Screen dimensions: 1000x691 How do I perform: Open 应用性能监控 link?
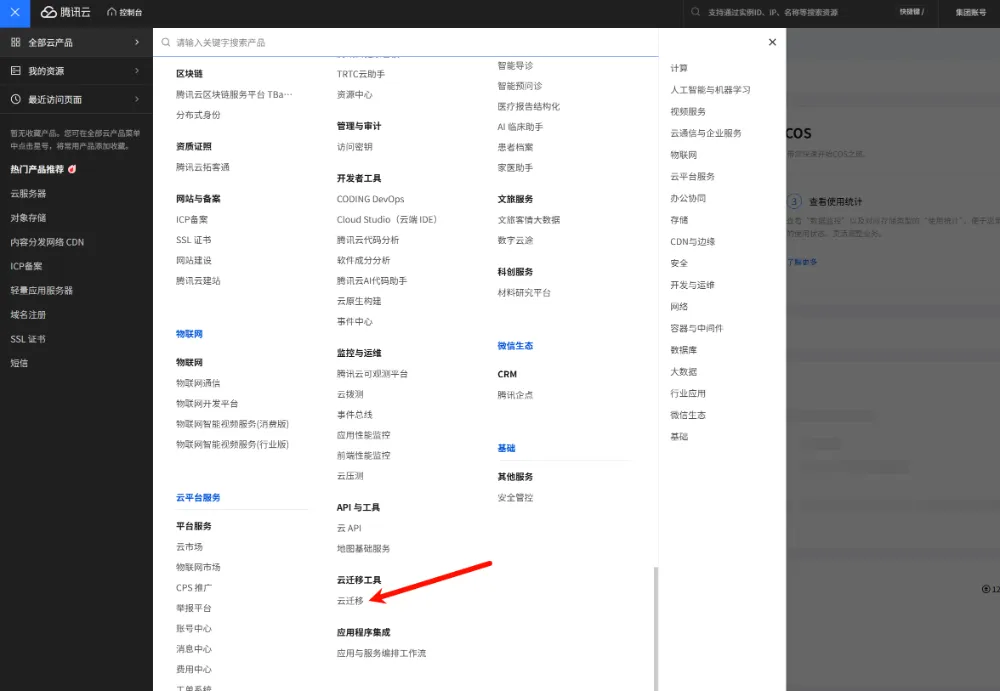(364, 435)
